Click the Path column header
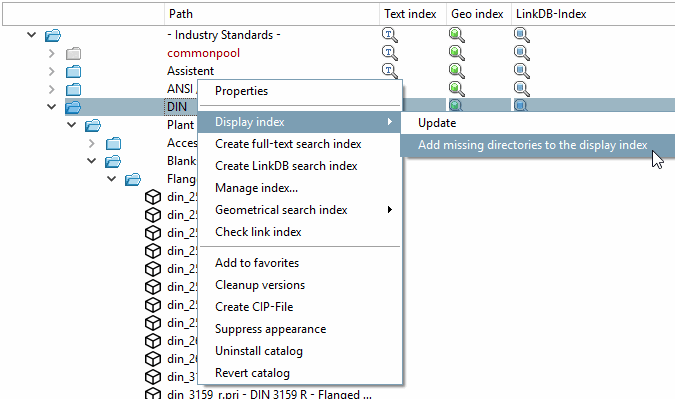The image size is (675, 399). 272,14
